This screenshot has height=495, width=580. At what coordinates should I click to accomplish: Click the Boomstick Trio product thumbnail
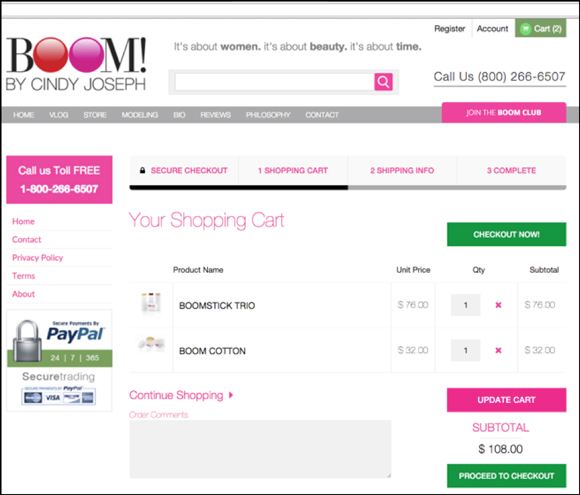pyautogui.click(x=151, y=302)
